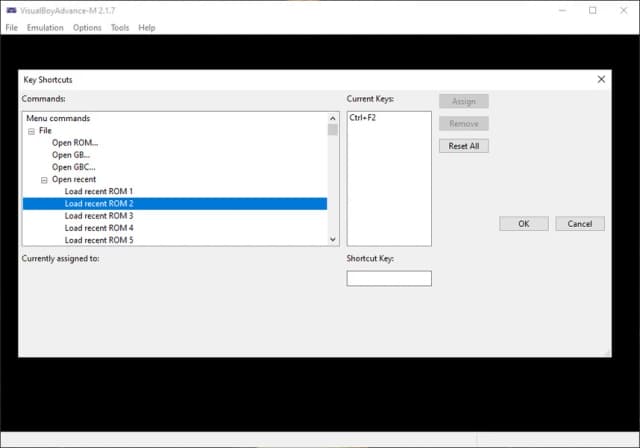The image size is (640, 448).
Task: Click the commands list scroll down arrow
Action: tap(333, 240)
